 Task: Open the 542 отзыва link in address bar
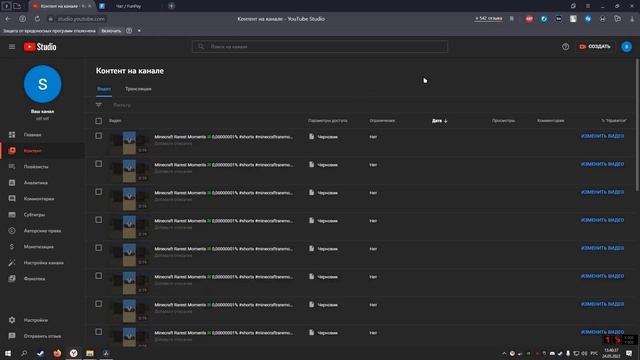(x=489, y=19)
